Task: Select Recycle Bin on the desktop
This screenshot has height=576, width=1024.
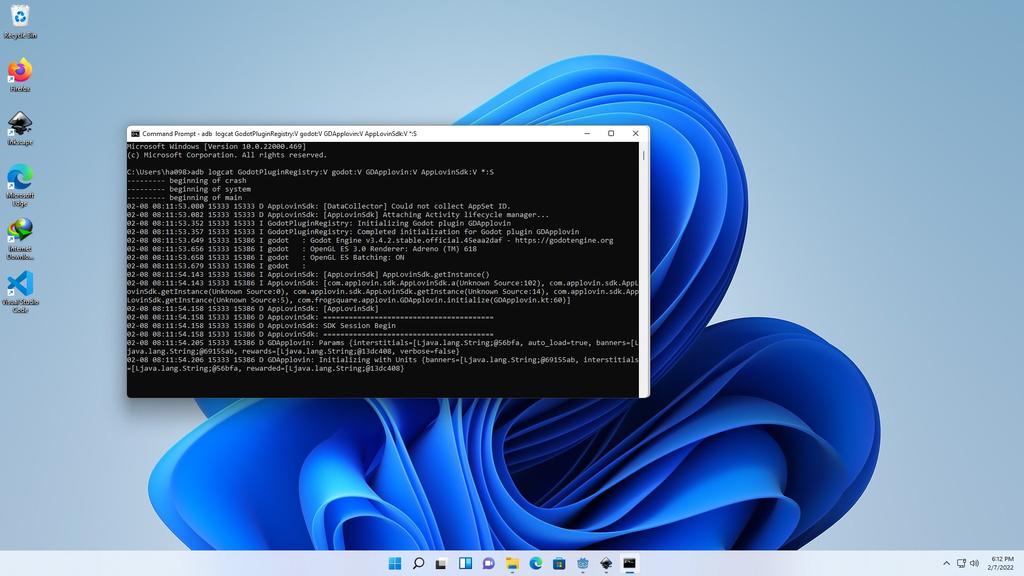Action: click(20, 22)
